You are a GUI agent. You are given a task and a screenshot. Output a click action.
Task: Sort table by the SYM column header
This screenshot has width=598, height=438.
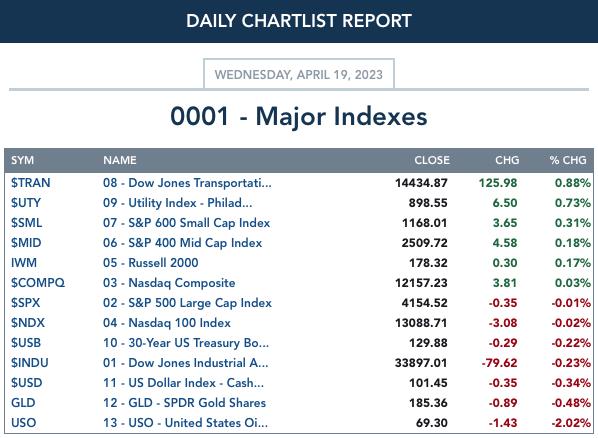[x=23, y=160]
